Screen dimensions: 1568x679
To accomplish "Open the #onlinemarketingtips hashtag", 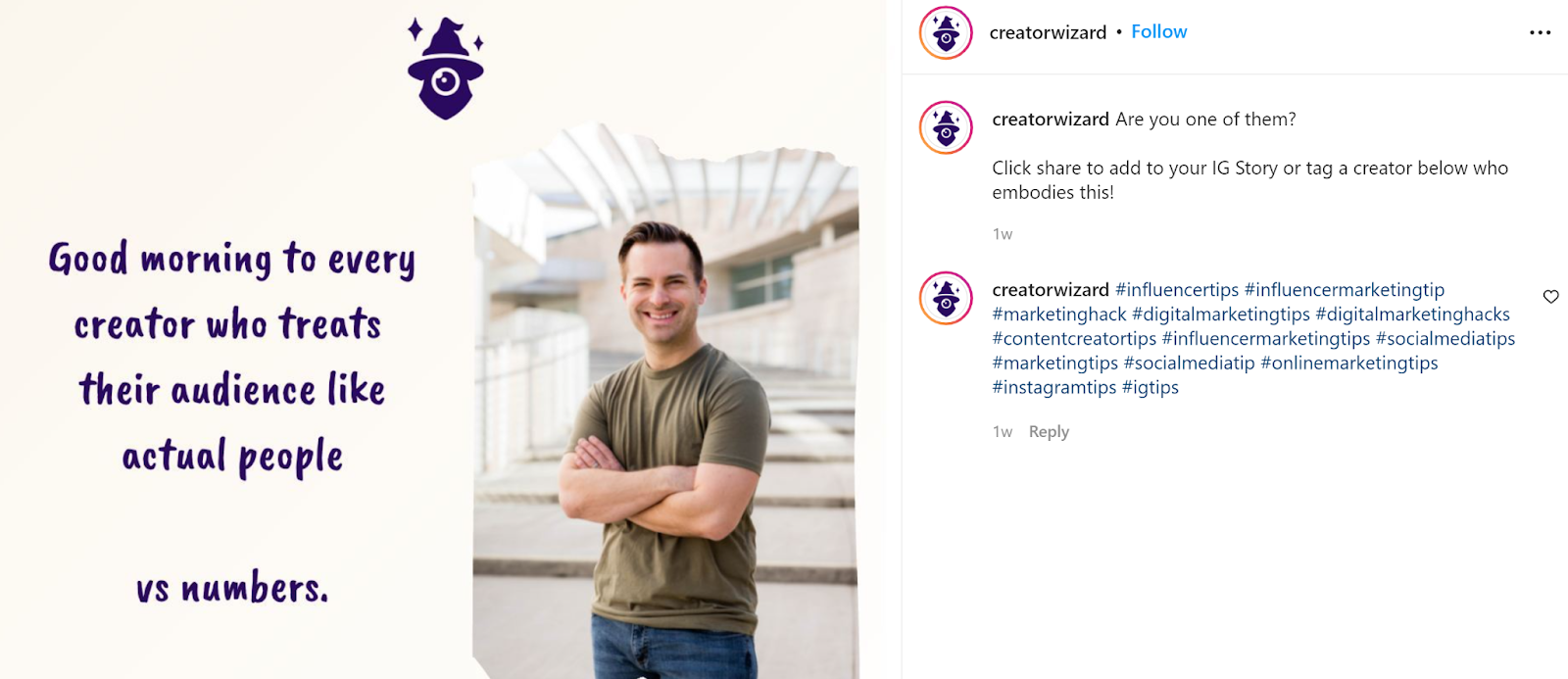I will 1349,363.
